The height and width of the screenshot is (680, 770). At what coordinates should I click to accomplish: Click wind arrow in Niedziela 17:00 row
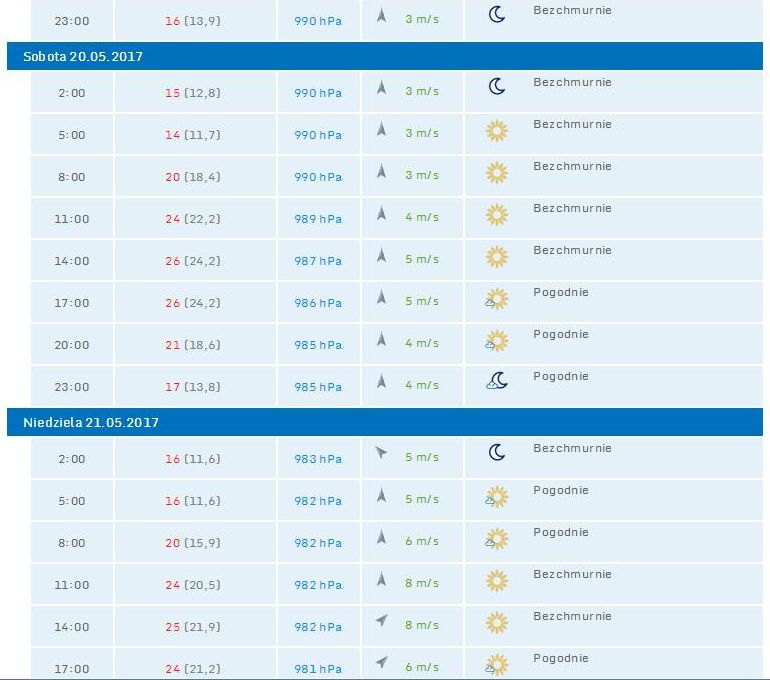(x=381, y=662)
